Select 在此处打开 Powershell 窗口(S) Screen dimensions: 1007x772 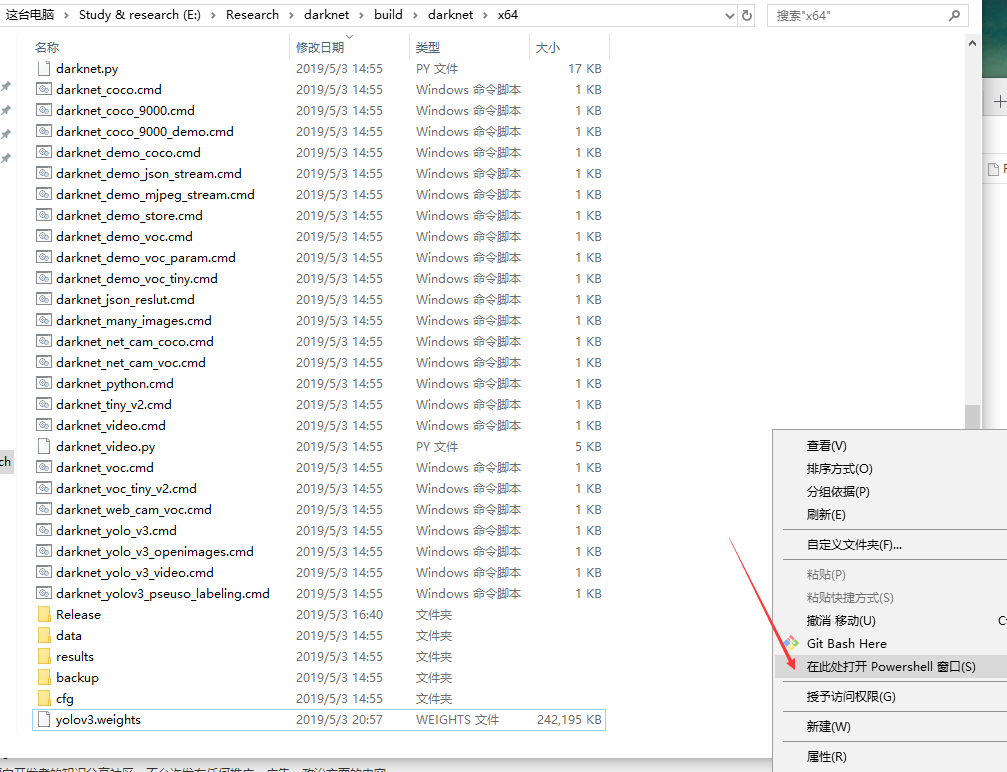point(891,667)
